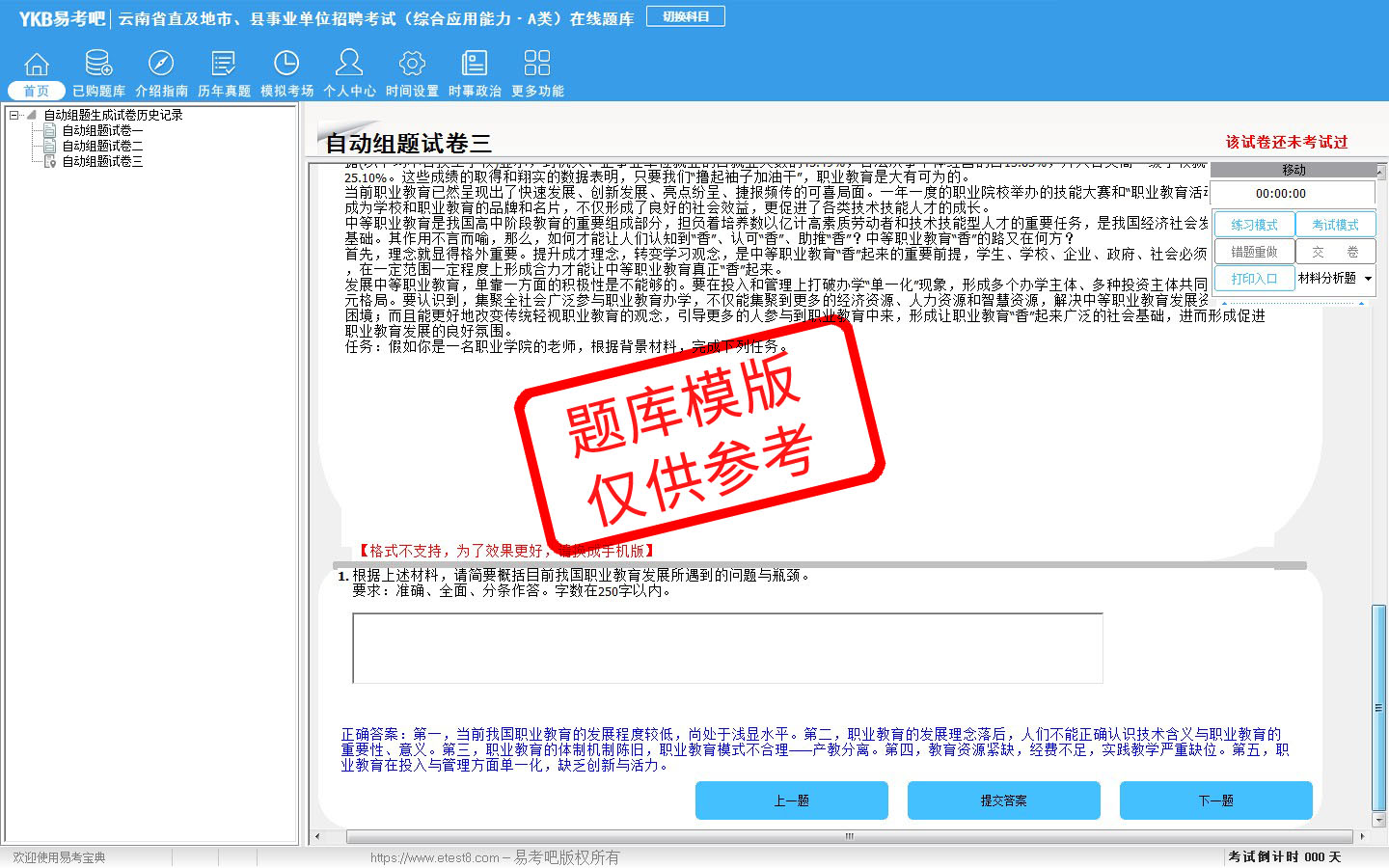The height and width of the screenshot is (868, 1389).
Task: Switch to 考试模式 exam mode
Action: 1335,225
